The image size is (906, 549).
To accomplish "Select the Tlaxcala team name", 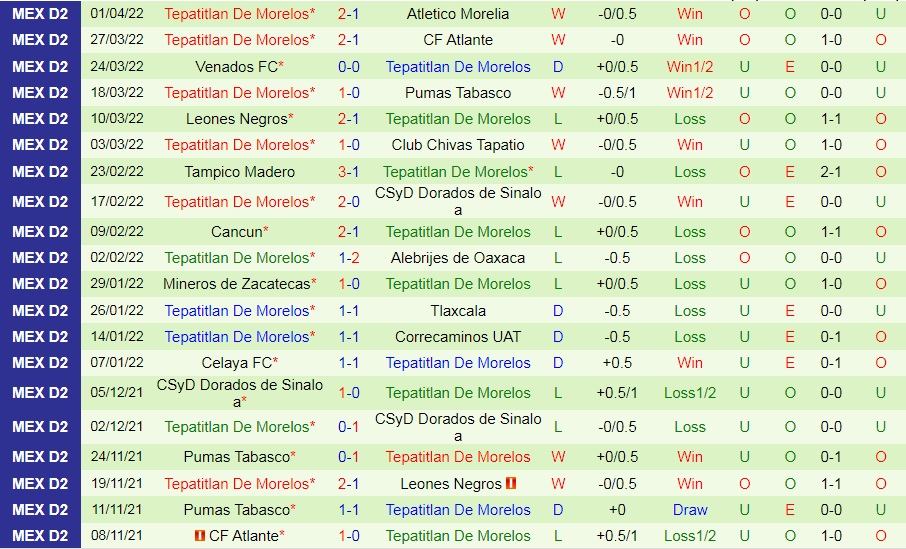I will (458, 311).
